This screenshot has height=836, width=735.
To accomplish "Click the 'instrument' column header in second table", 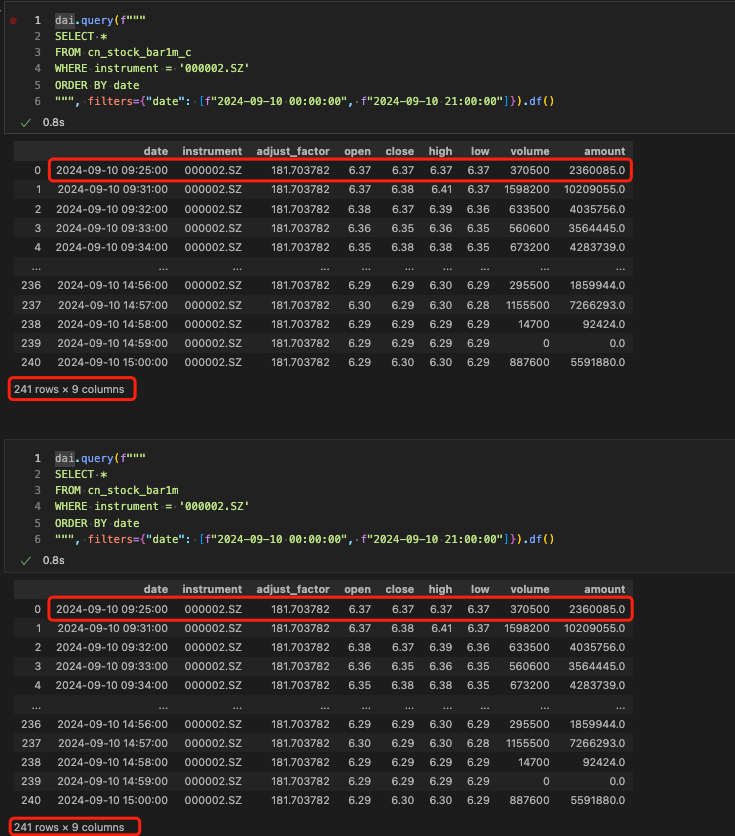I will (x=212, y=589).
